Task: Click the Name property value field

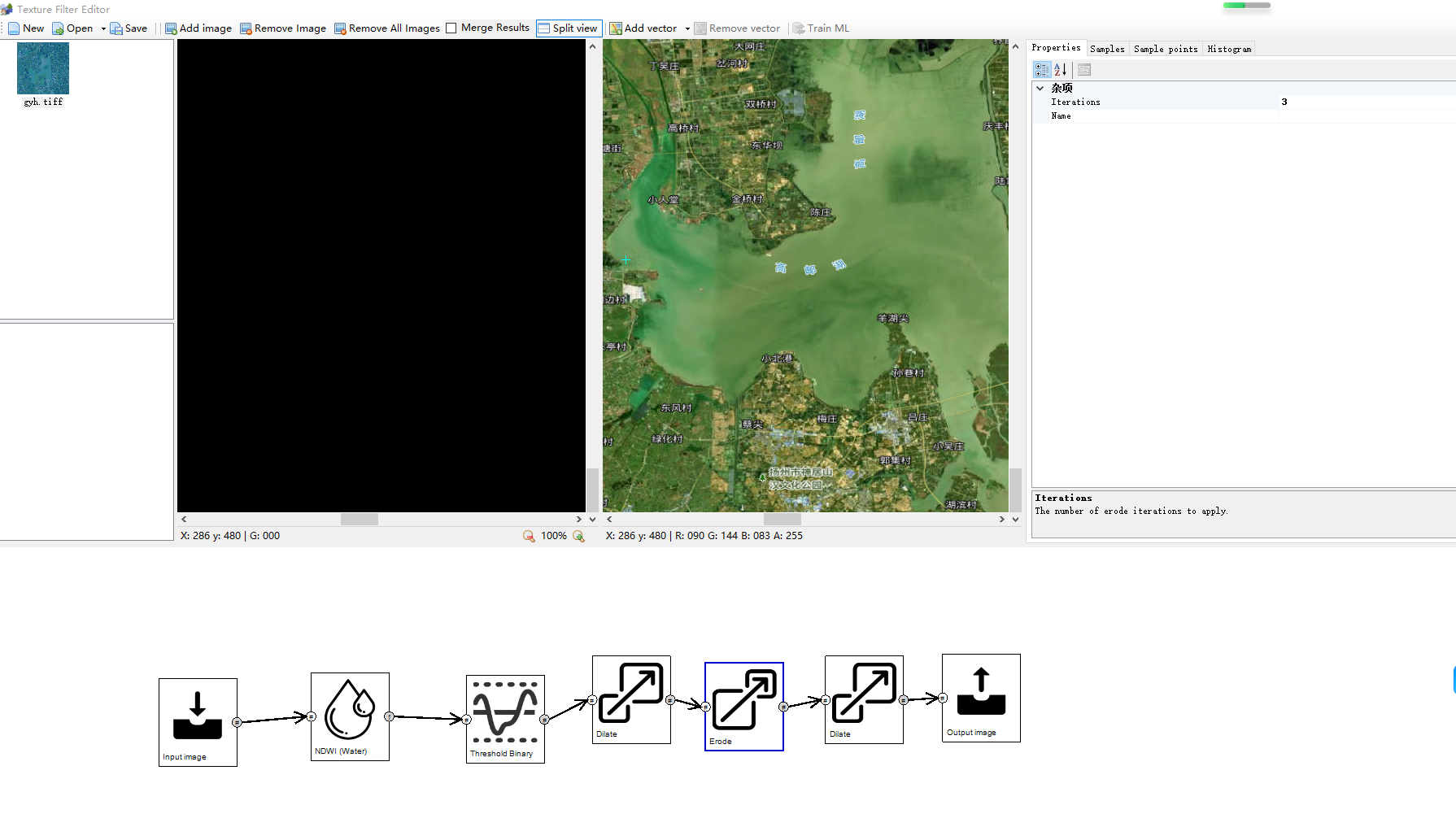Action: [1367, 116]
